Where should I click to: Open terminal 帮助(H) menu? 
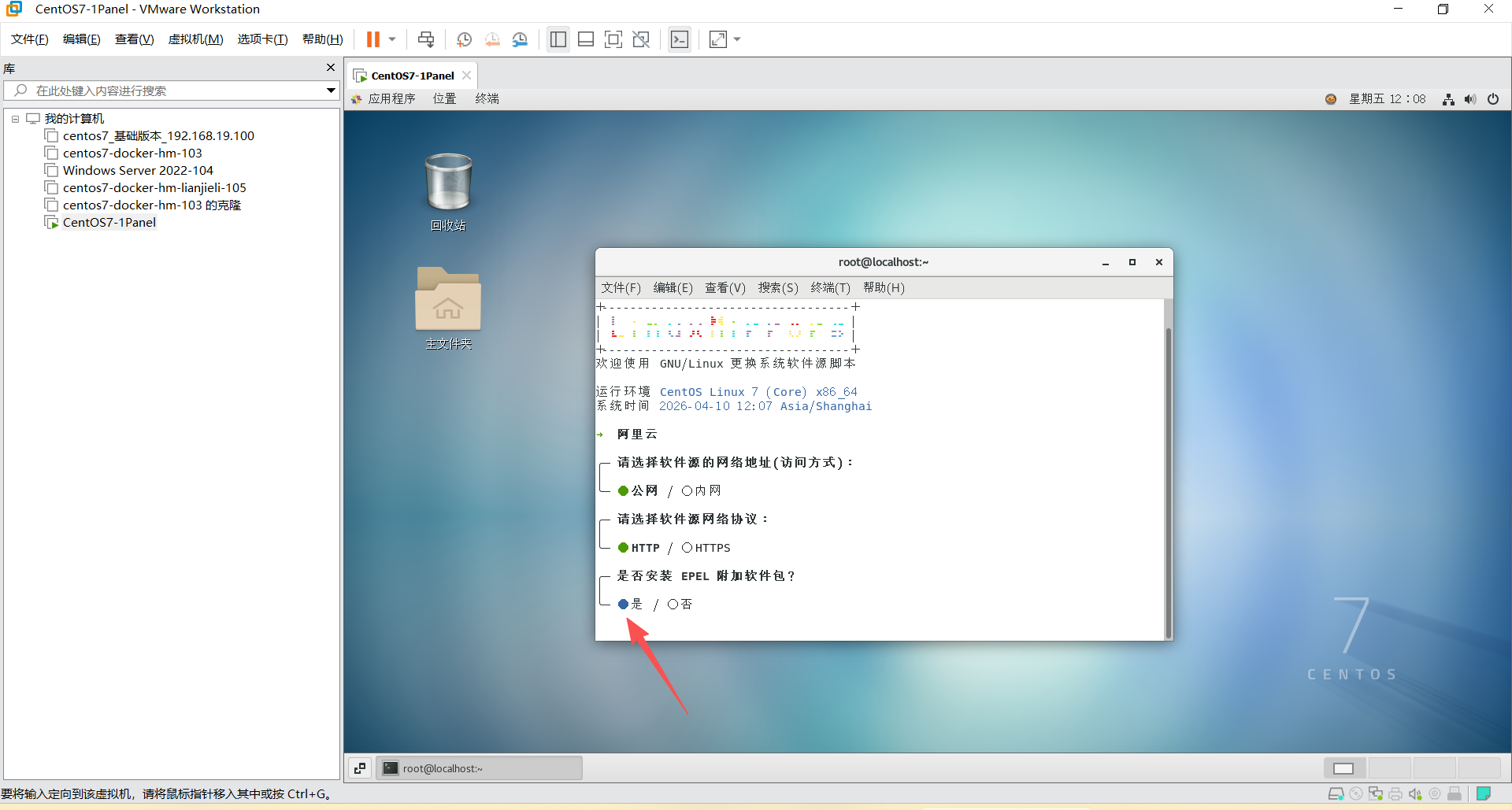tap(884, 287)
